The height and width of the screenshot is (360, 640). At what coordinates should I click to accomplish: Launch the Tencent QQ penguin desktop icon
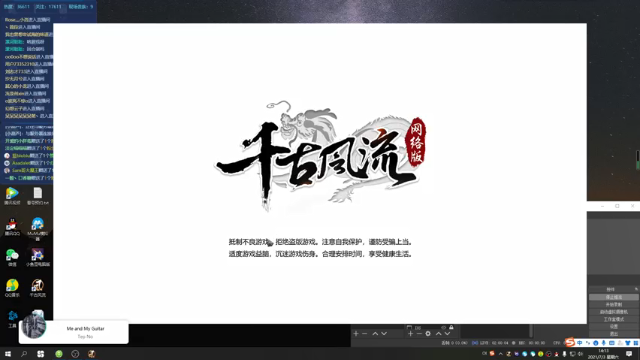tap(12, 227)
